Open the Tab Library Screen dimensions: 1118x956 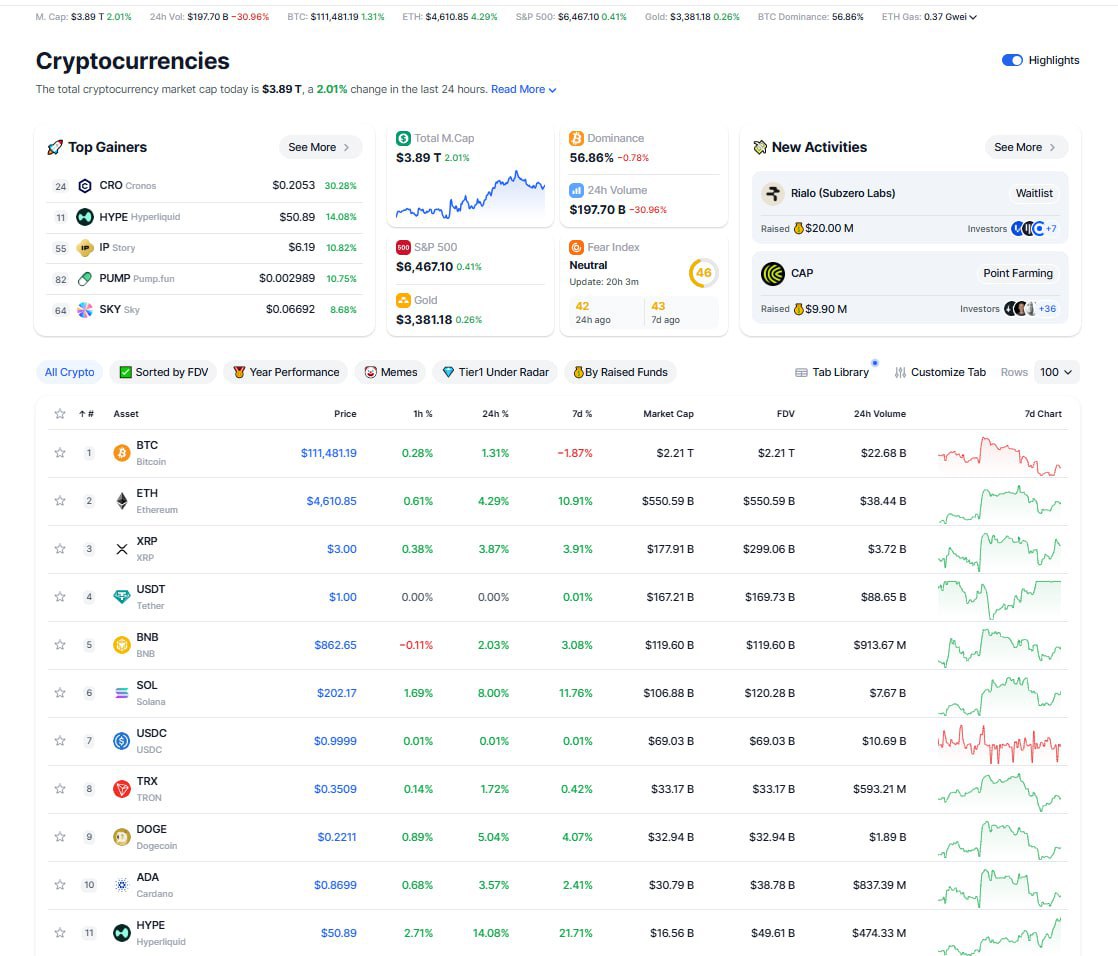[x=832, y=372]
